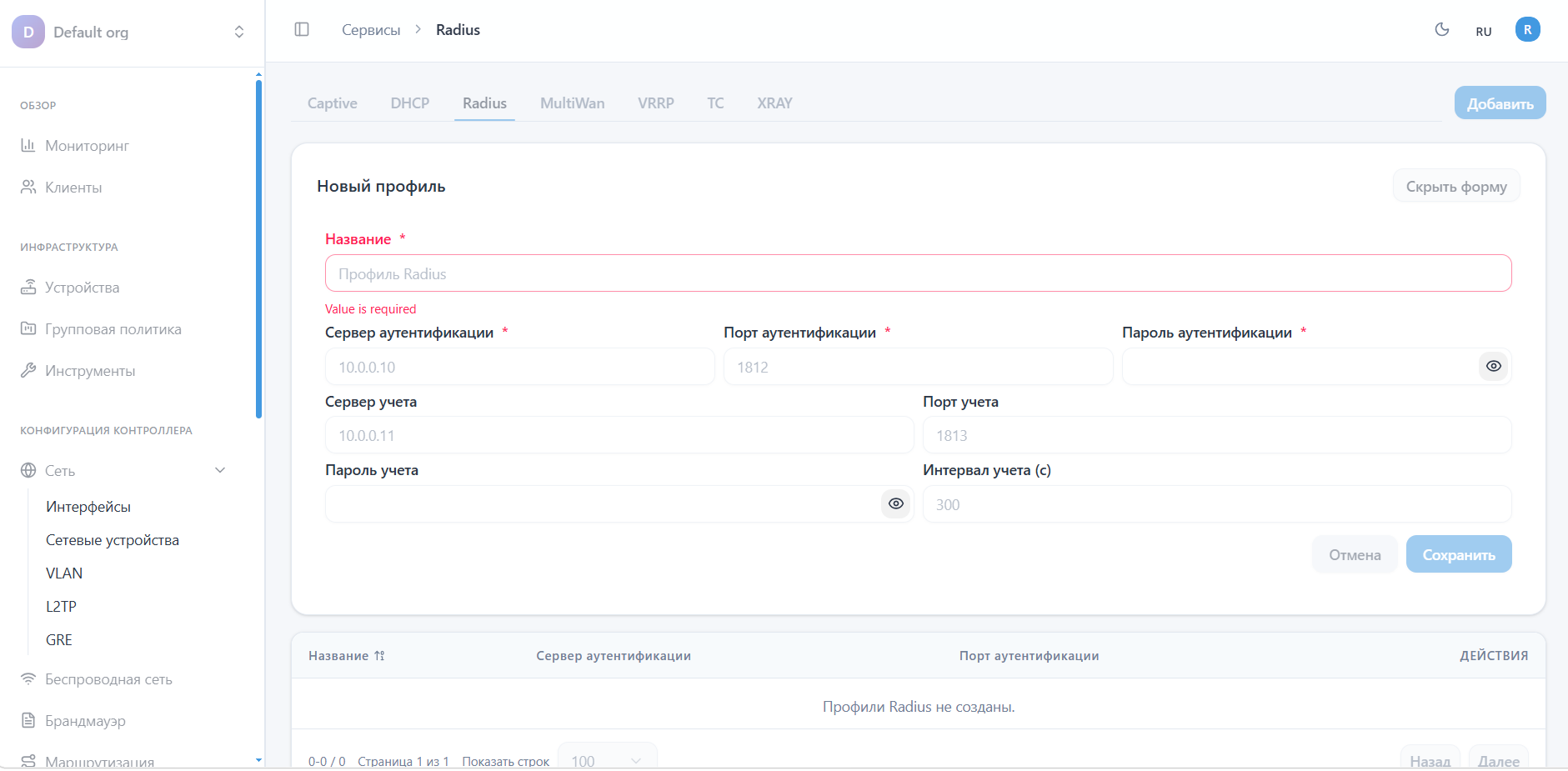Click the Сеть globe icon
Viewport: 1568px width, 771px height.
(28, 470)
